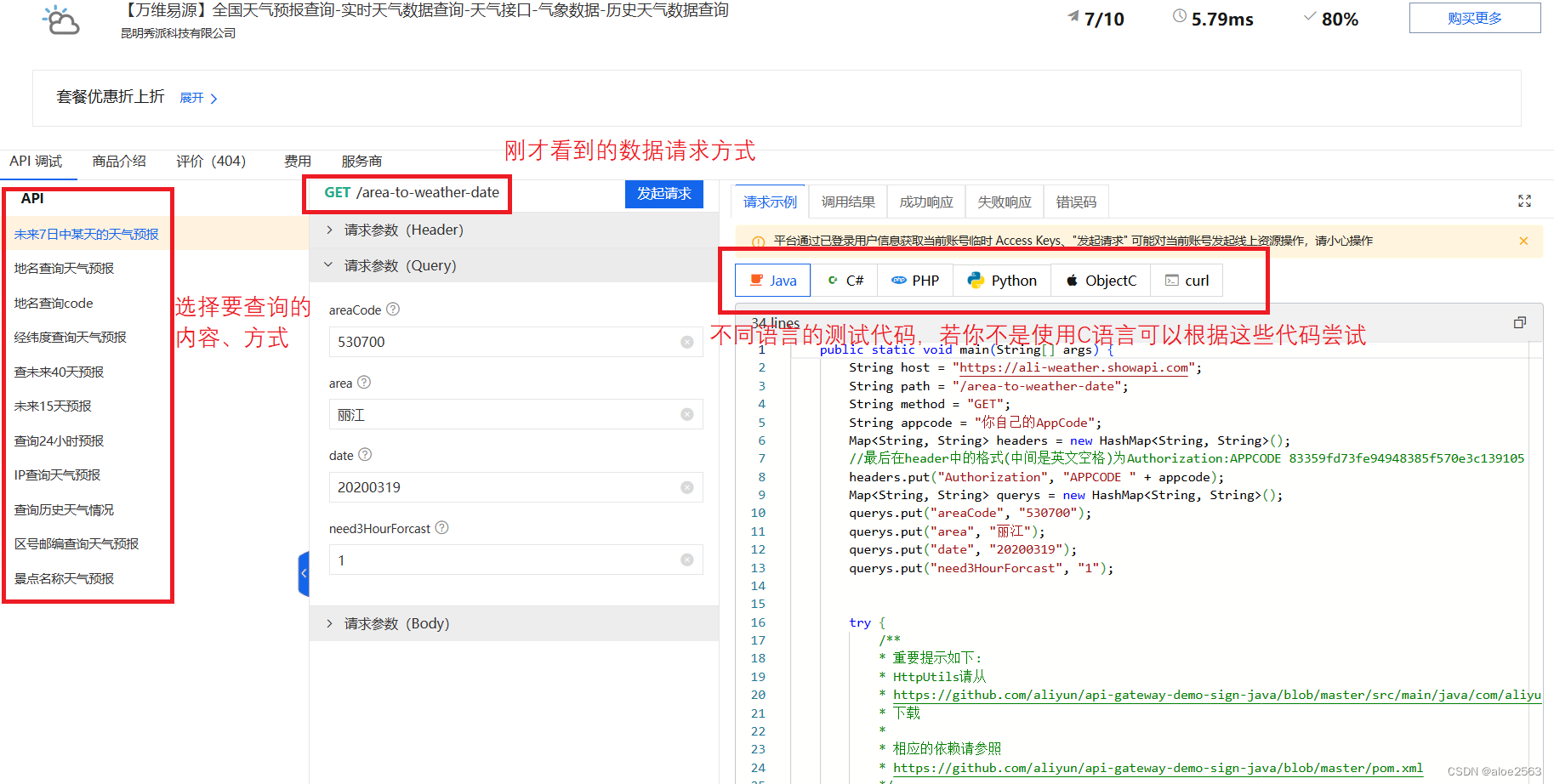Image resolution: width=1554 pixels, height=784 pixels.
Task: Select 区号邮编查询天气预报 API
Action: point(77,544)
